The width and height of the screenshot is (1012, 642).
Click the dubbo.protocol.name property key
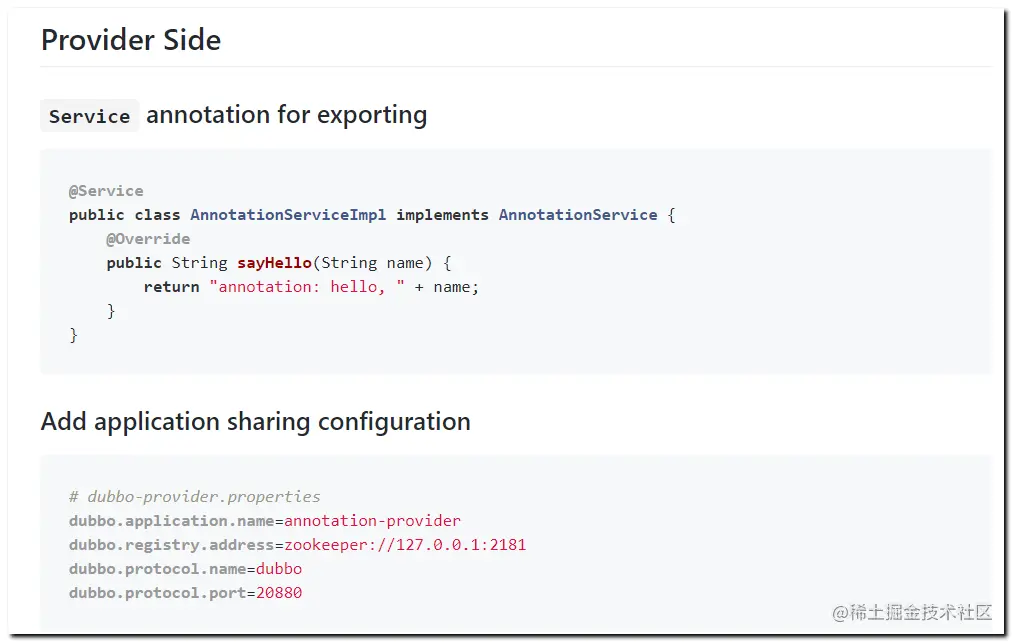[157, 569]
